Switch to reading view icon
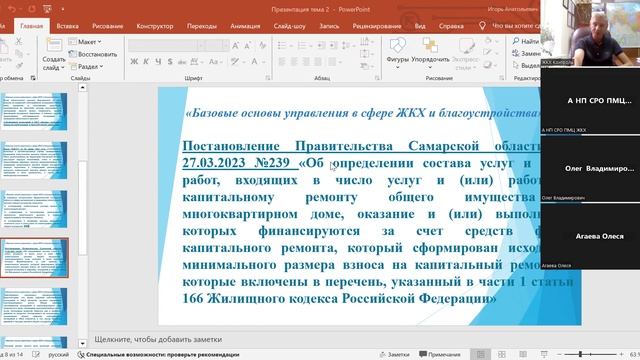This screenshot has height=360, width=640. click(x=523, y=354)
